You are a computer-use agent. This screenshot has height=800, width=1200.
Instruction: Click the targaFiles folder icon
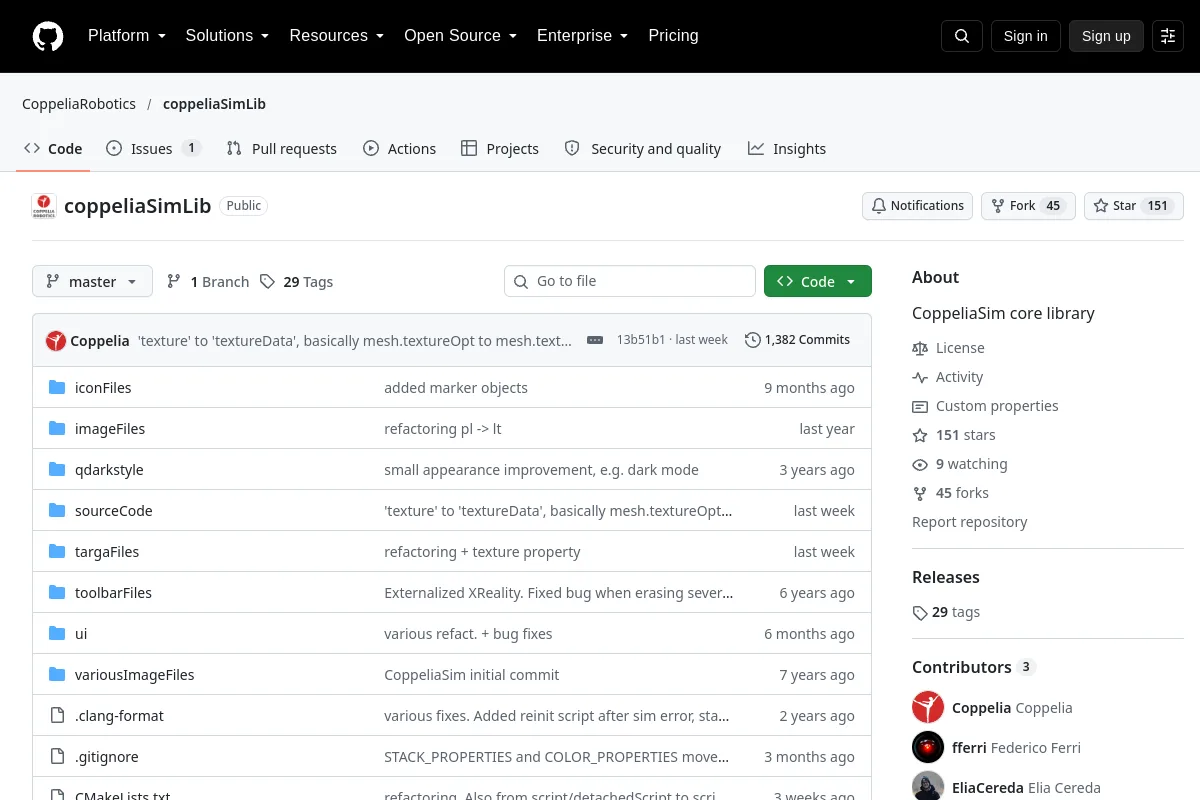(57, 552)
